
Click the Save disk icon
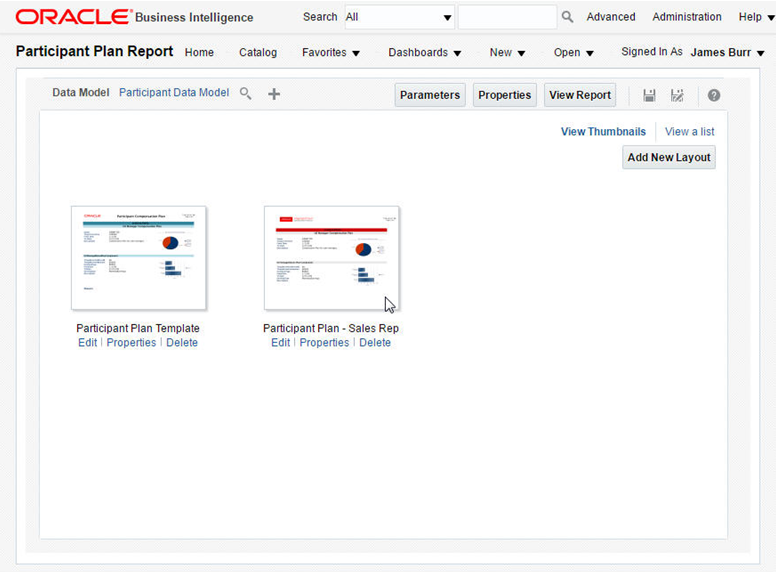[649, 95]
